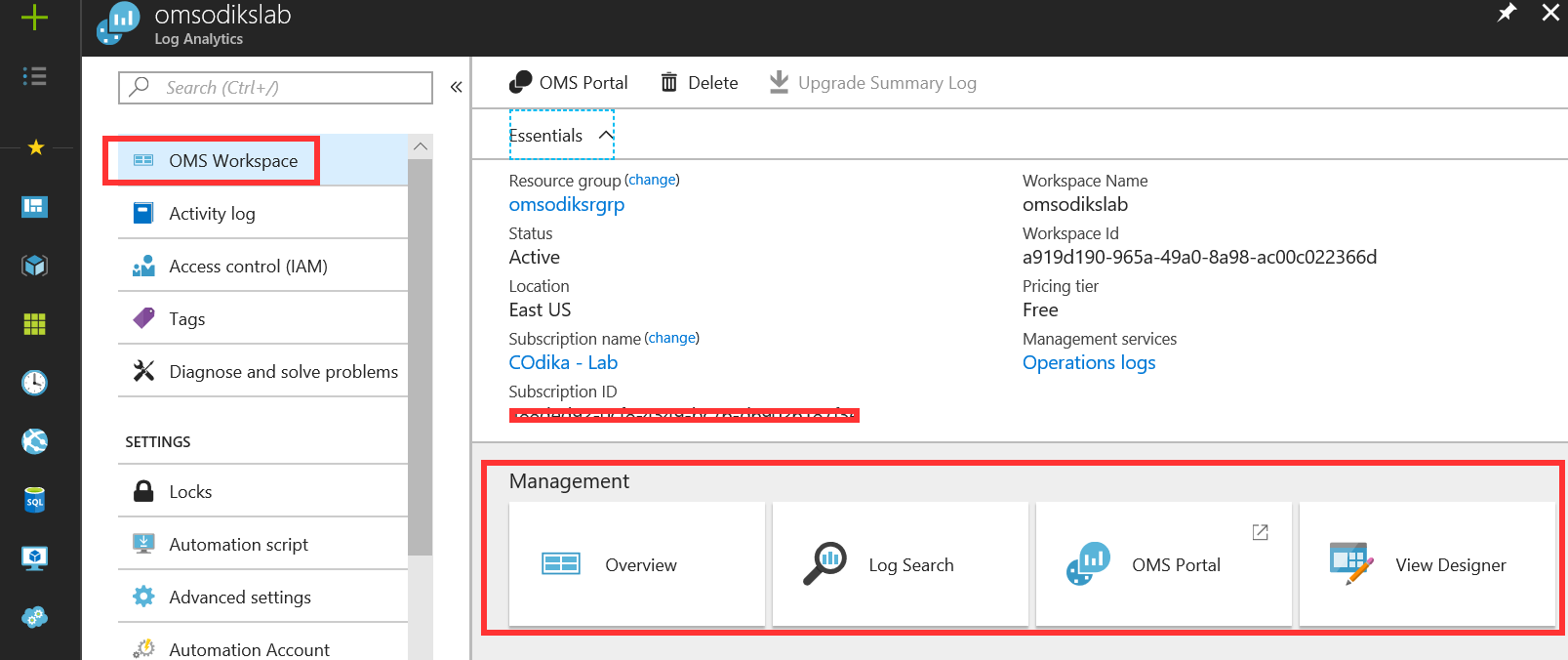
Task: Click the scroll-up arrow of menu scrollbar
Action: tap(421, 146)
